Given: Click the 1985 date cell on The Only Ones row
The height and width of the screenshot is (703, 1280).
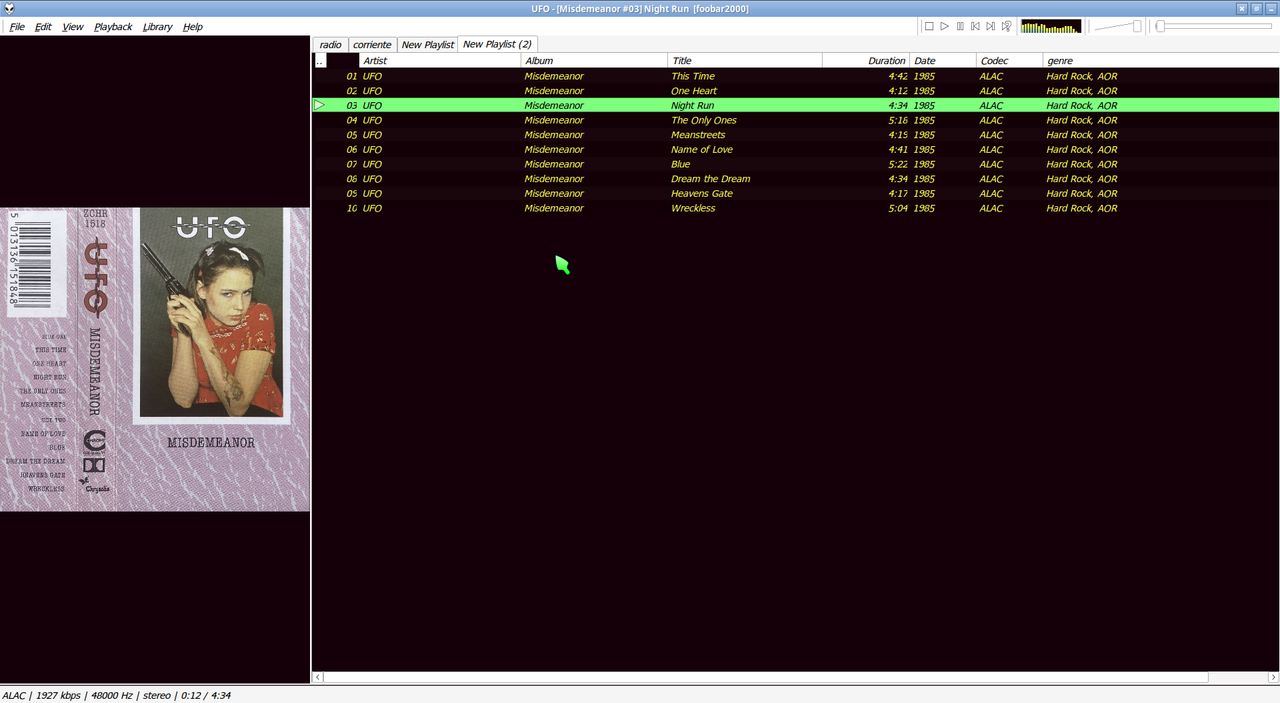Looking at the screenshot, I should [924, 120].
